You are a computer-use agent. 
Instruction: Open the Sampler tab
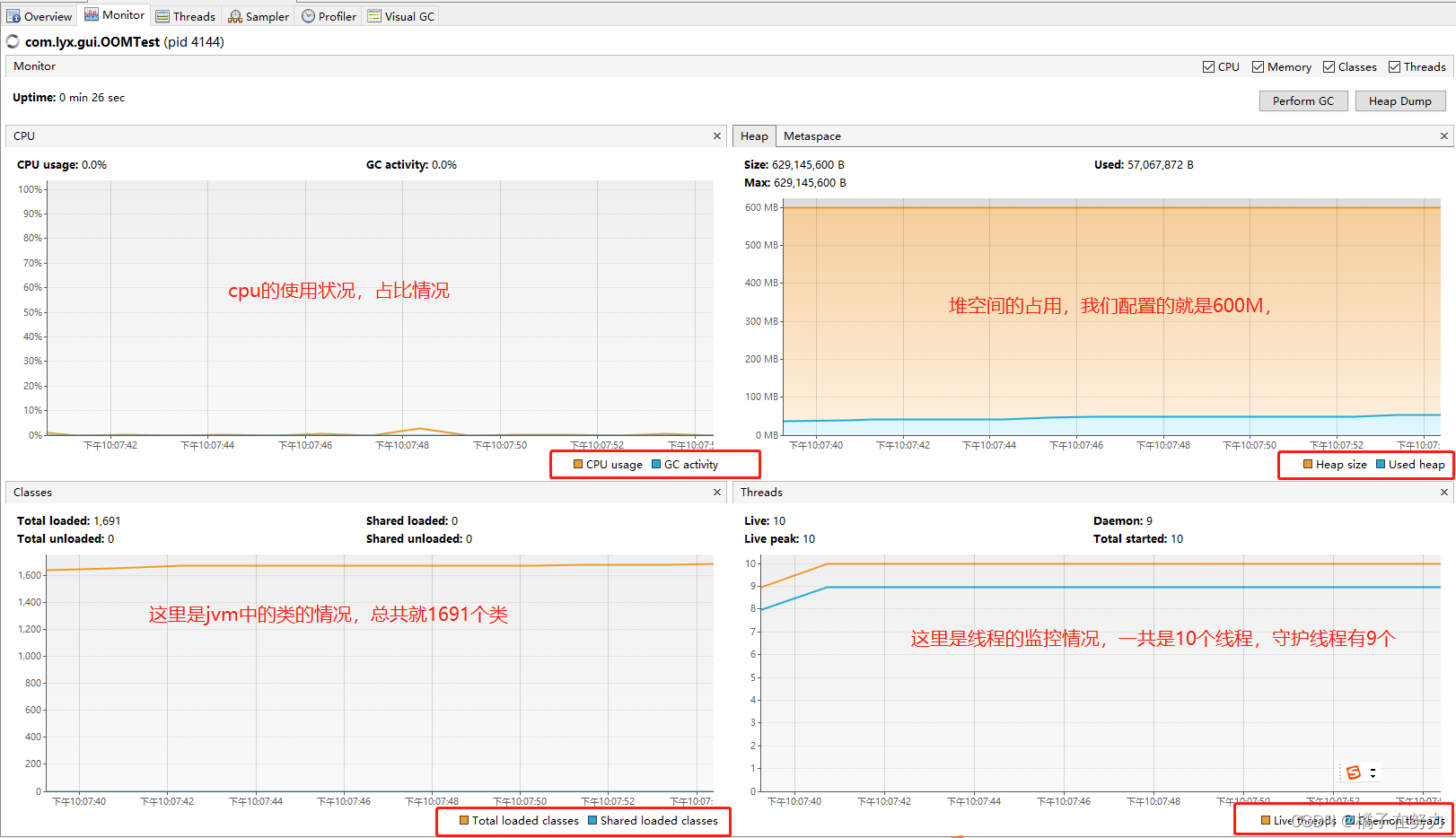point(259,16)
